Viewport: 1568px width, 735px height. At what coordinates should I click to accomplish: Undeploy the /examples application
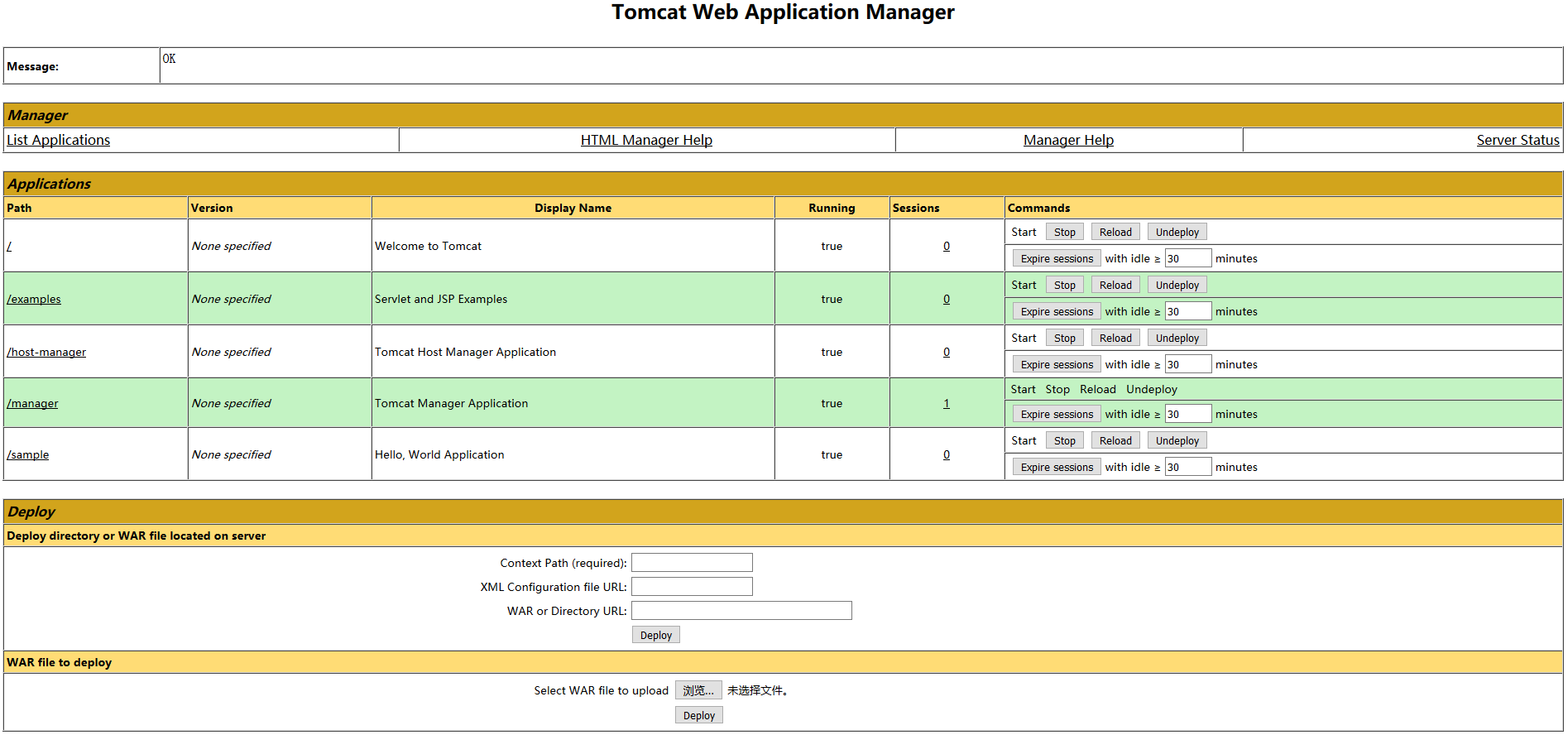1177,285
